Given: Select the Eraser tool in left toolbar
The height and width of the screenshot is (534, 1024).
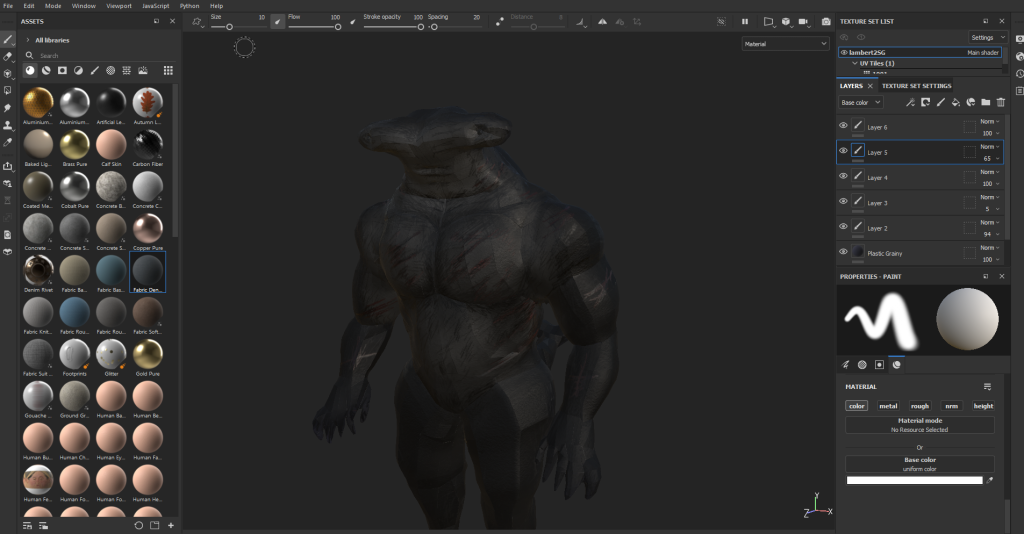Looking at the screenshot, I should tap(8, 57).
